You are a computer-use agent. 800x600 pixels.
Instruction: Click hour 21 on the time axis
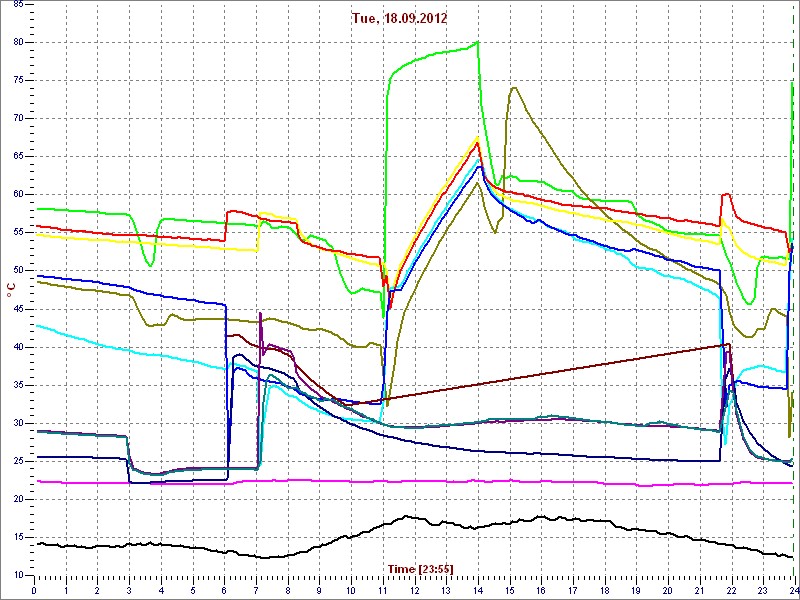tap(700, 590)
